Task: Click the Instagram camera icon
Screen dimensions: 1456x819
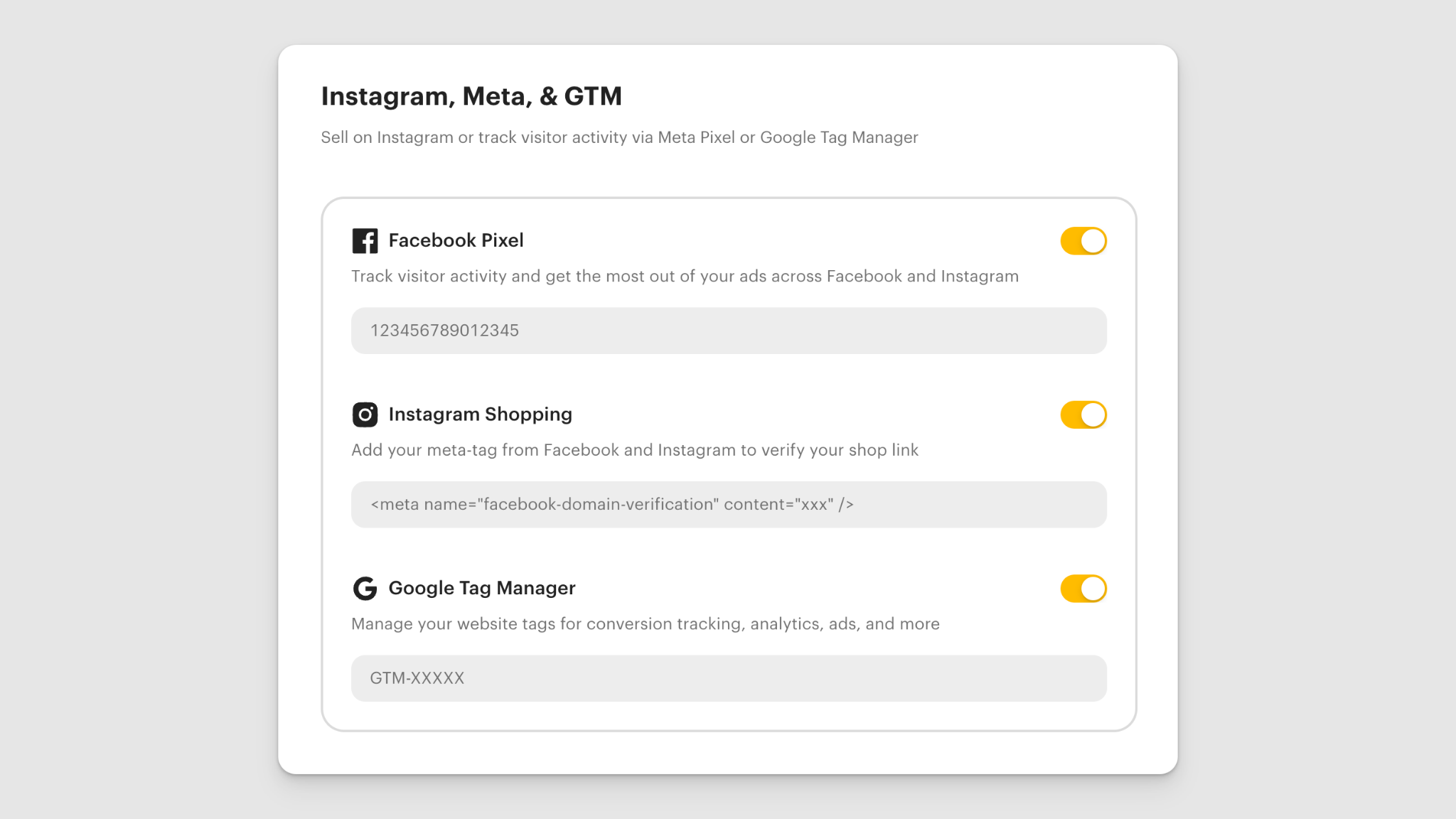Action: 365,414
